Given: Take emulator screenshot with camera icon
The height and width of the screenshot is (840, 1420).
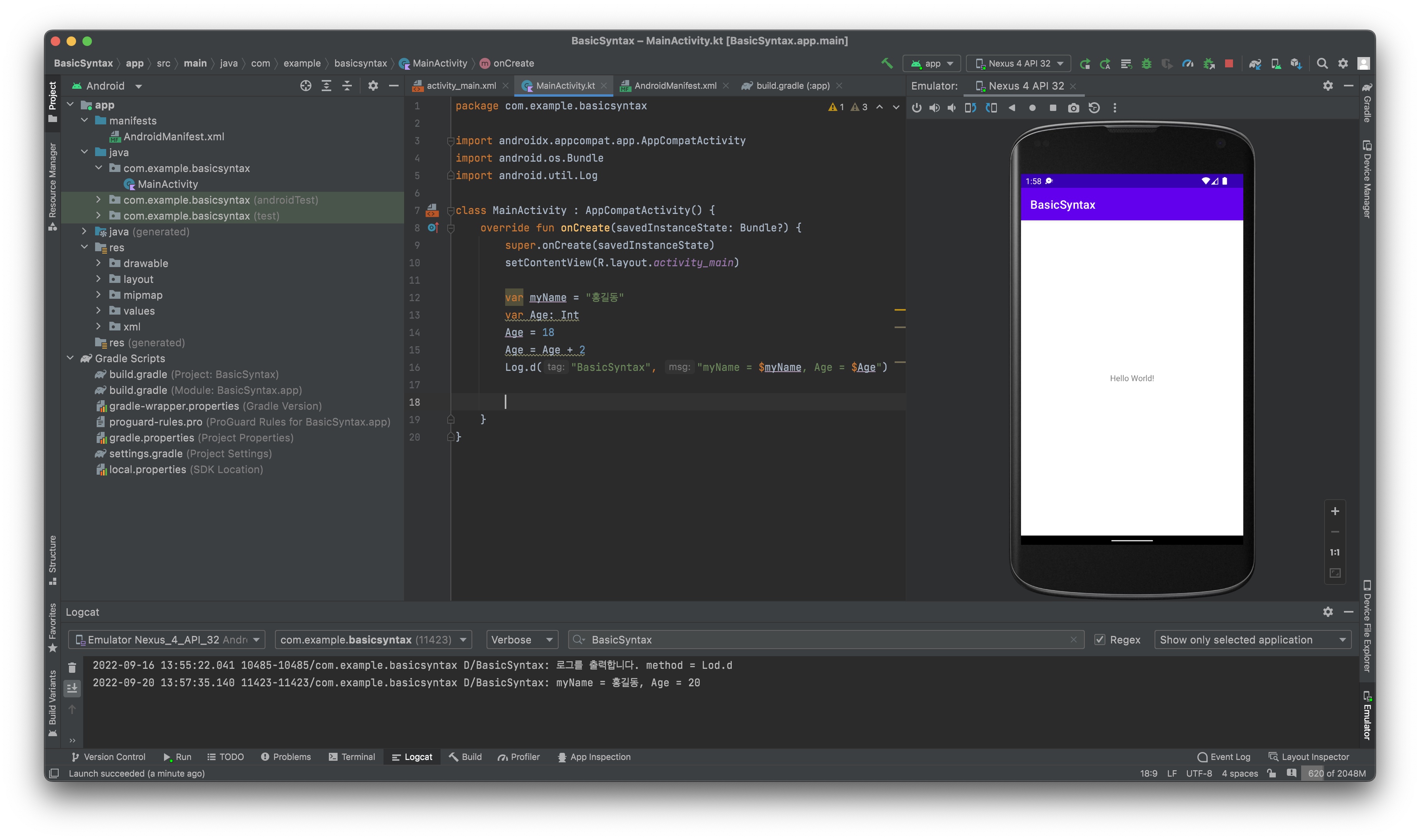Looking at the screenshot, I should [x=1073, y=107].
